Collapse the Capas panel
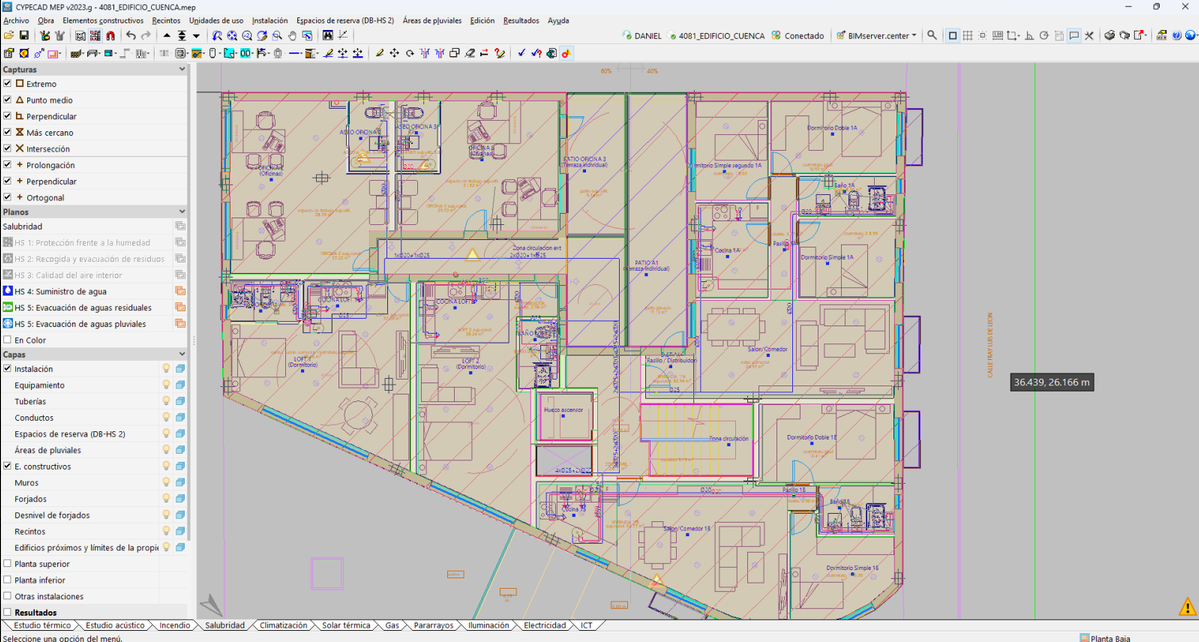The image size is (1199, 642). click(x=182, y=355)
